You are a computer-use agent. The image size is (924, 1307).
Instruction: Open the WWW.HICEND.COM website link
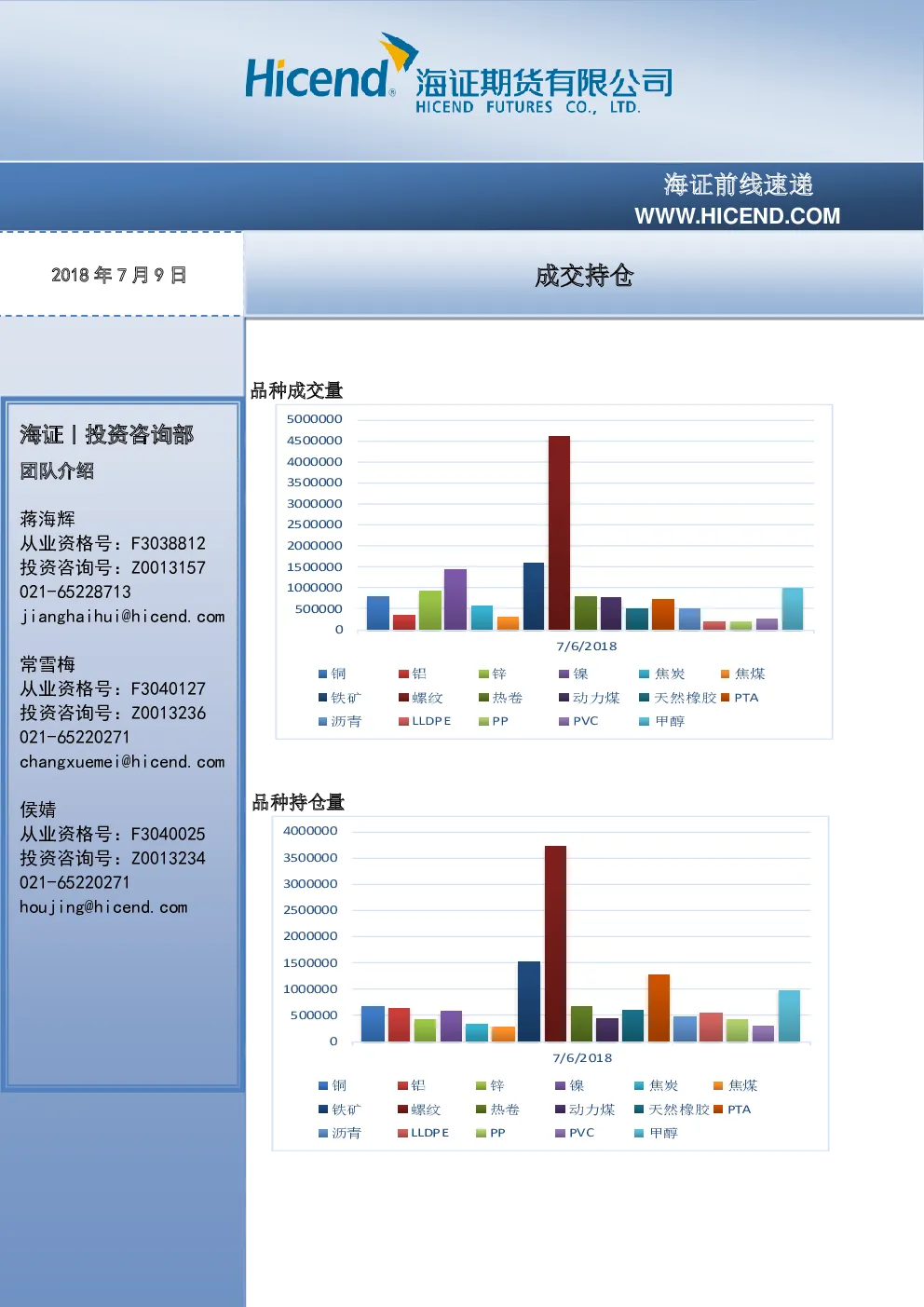[x=737, y=216]
